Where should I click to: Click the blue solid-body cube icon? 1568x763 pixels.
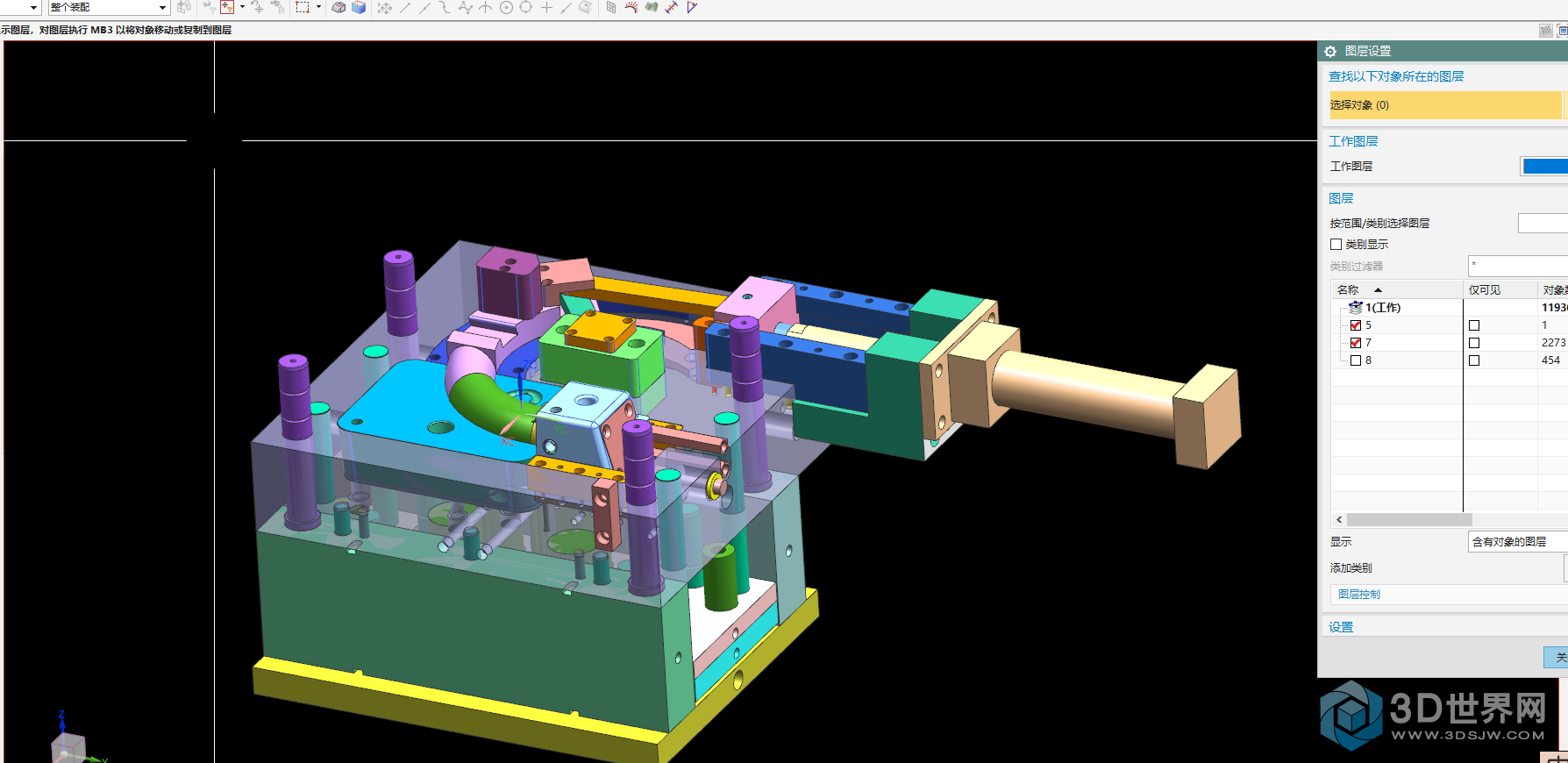tap(359, 7)
